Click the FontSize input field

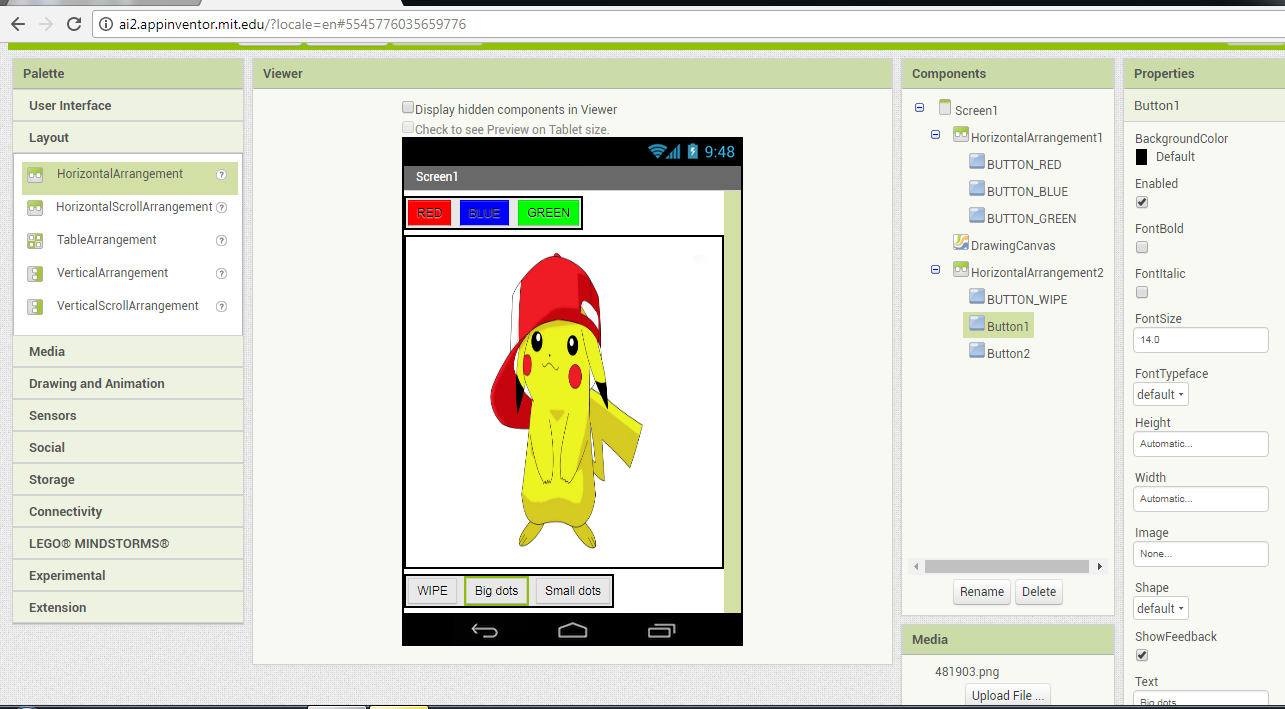(x=1201, y=340)
